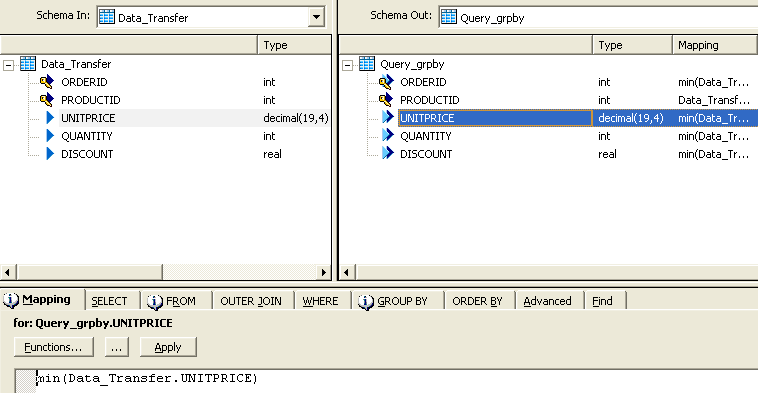
Task: Click the Data_Transfer root label in Schema In tree
Action: tap(76, 64)
